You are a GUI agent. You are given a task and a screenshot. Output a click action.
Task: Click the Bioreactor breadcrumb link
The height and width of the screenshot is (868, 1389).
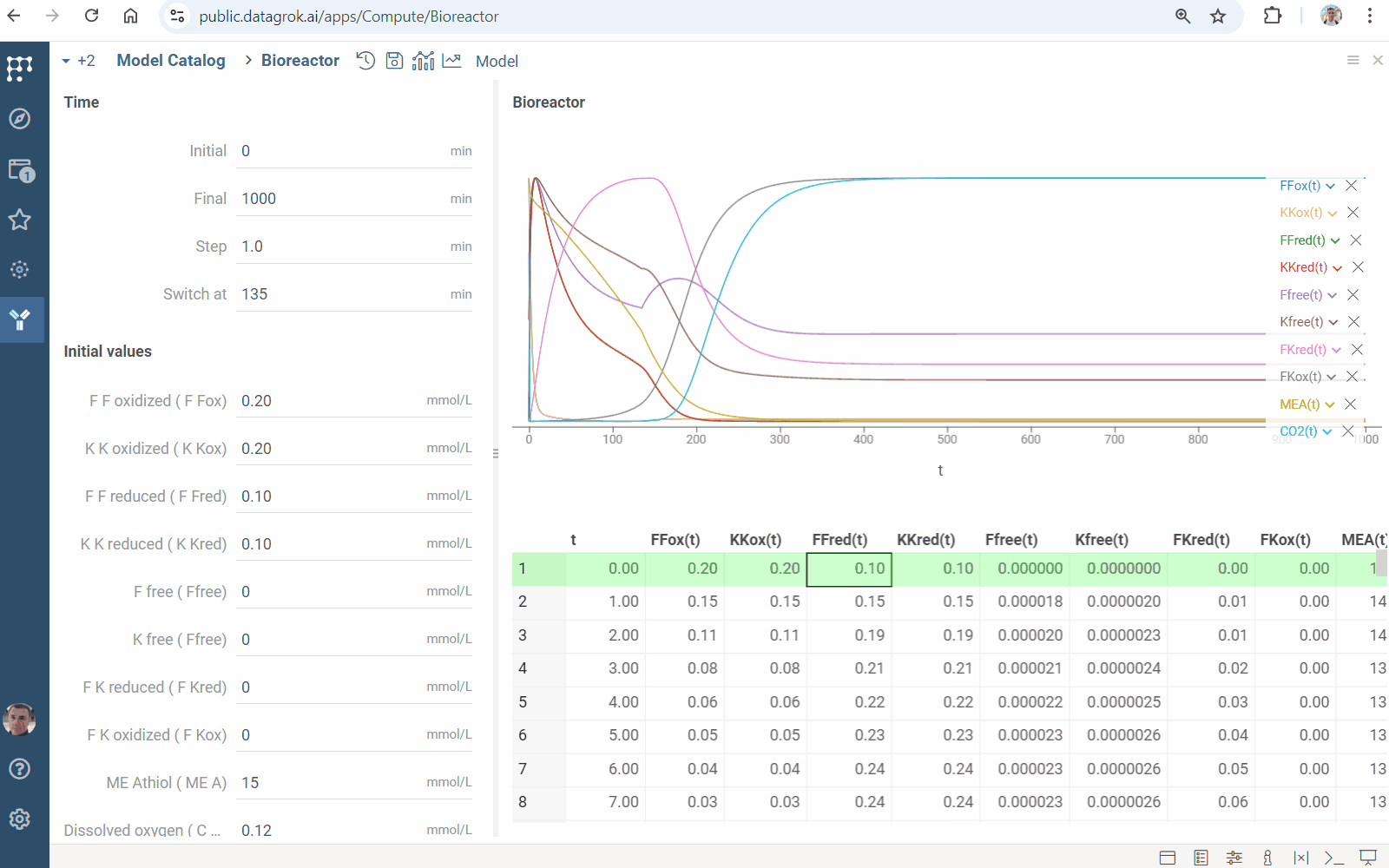[300, 61]
